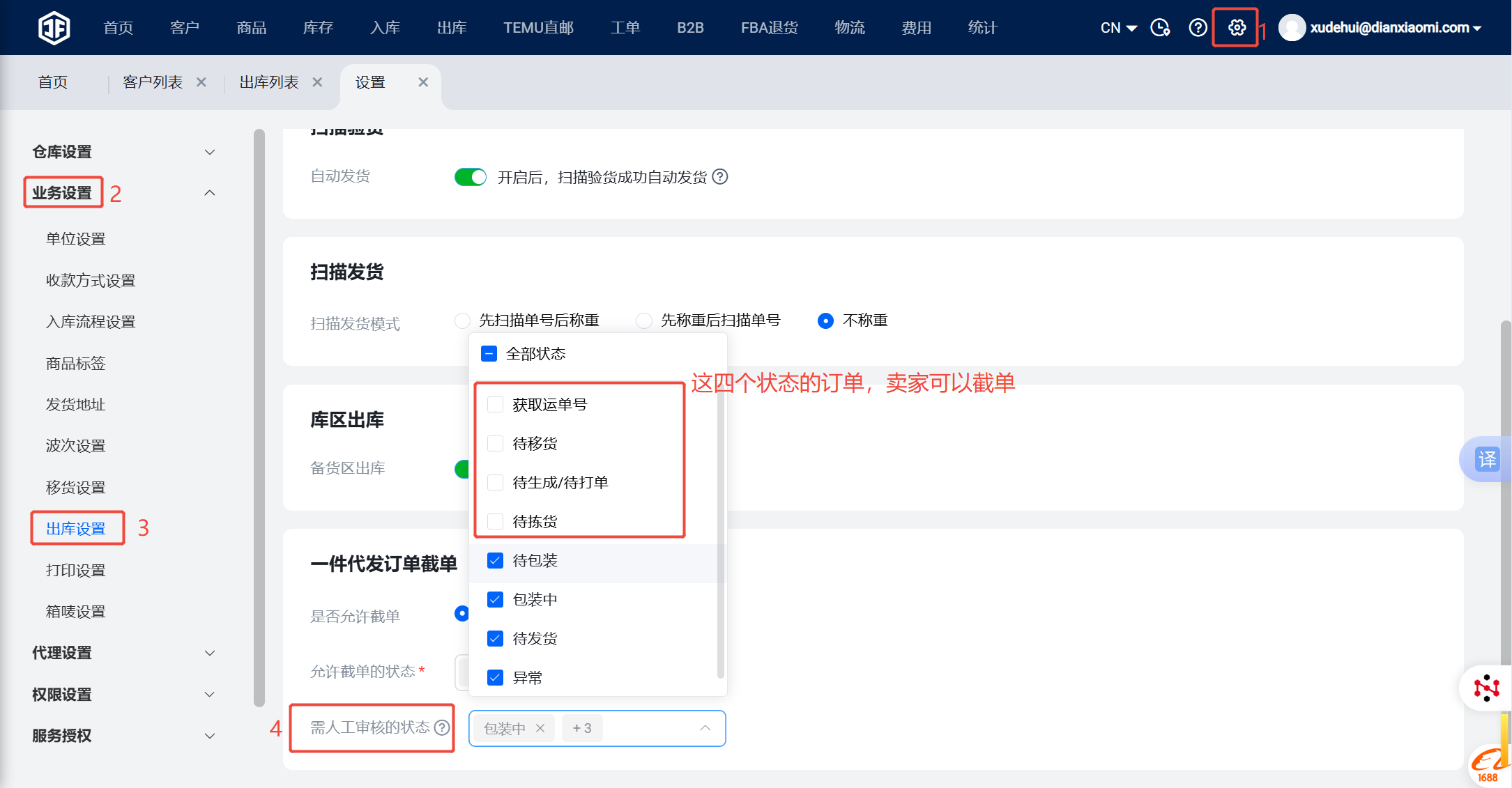Switch to the 首页 page tab
The image size is (1512, 788).
point(53,82)
